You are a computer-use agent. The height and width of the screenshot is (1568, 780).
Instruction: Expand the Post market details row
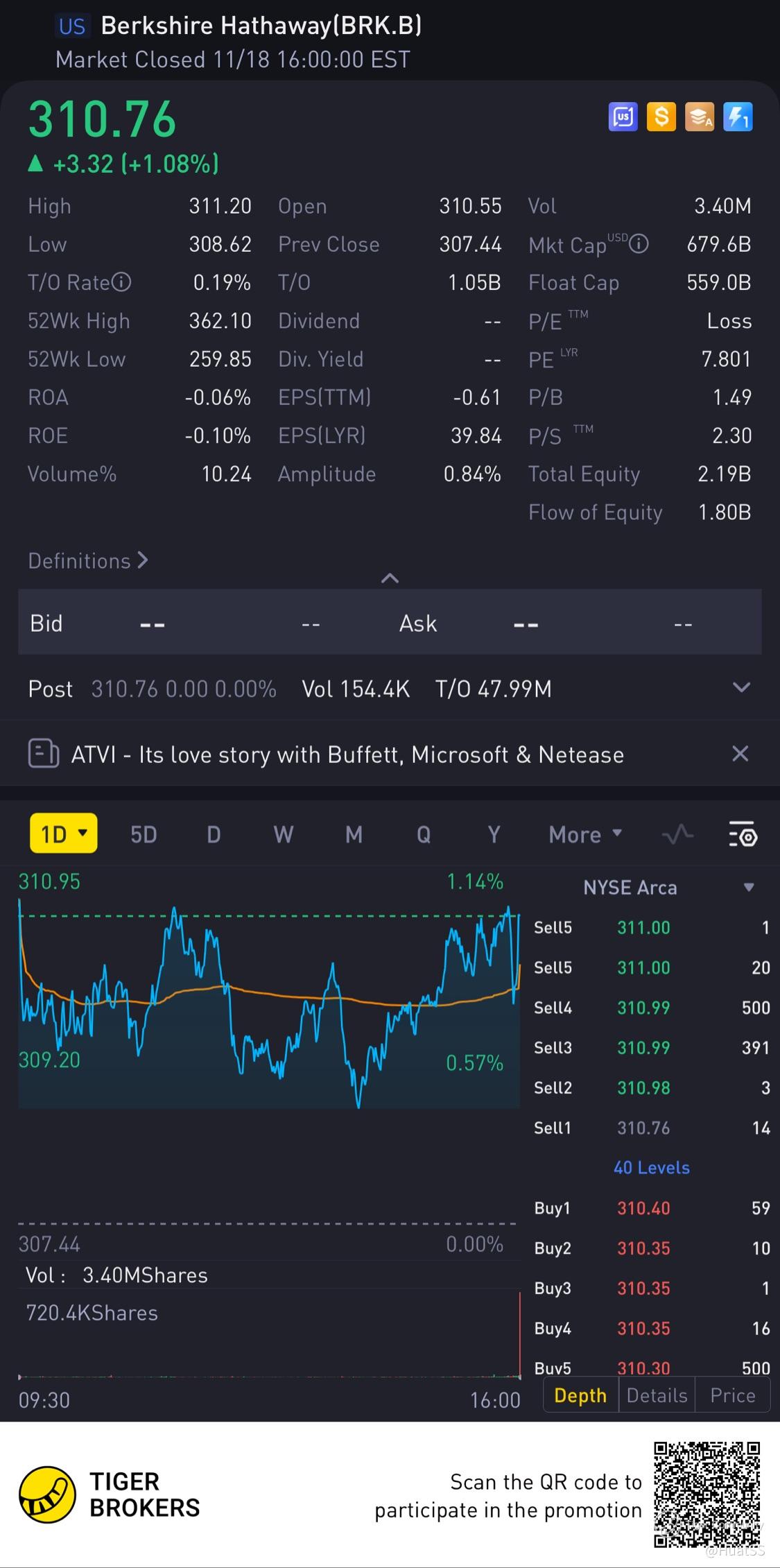coord(741,688)
